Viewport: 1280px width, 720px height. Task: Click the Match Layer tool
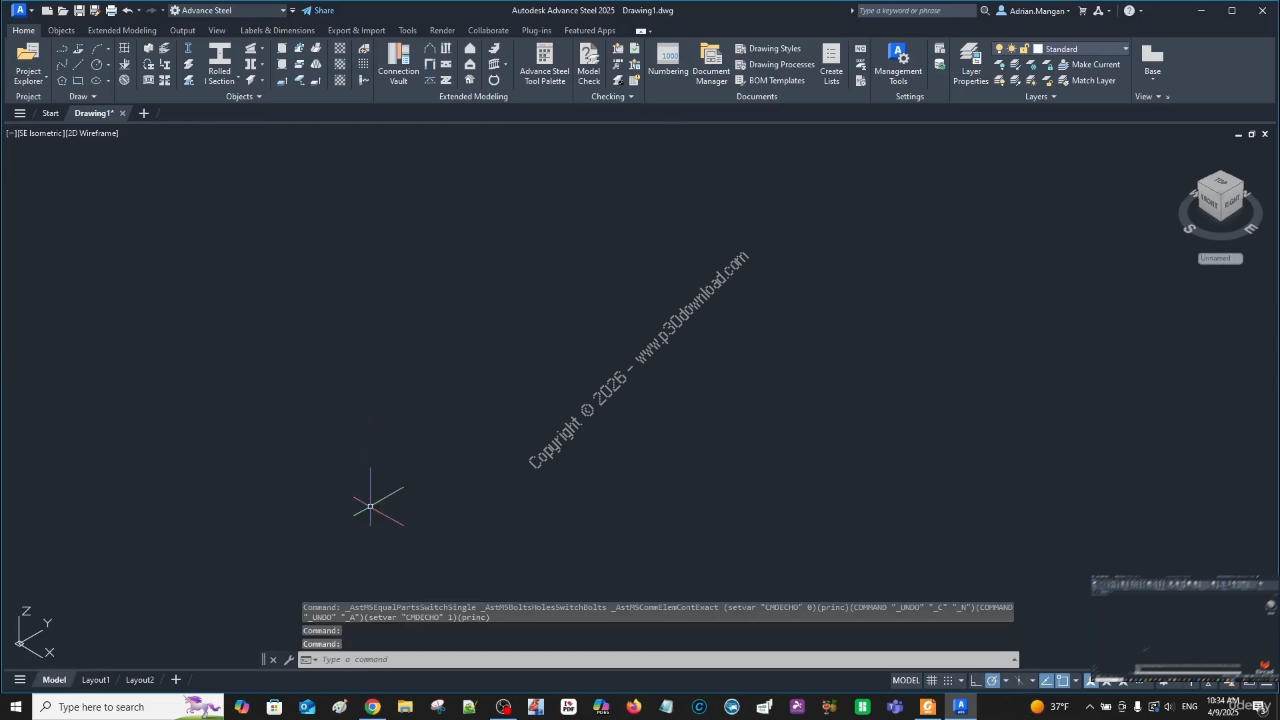point(1086,81)
